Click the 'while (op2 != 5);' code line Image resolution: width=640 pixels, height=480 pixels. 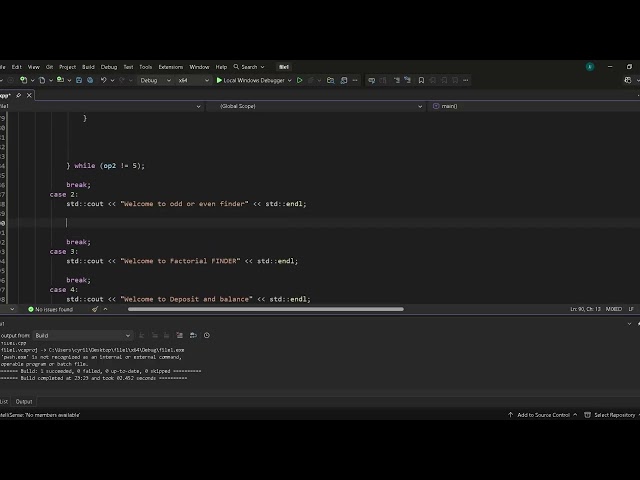[105, 166]
